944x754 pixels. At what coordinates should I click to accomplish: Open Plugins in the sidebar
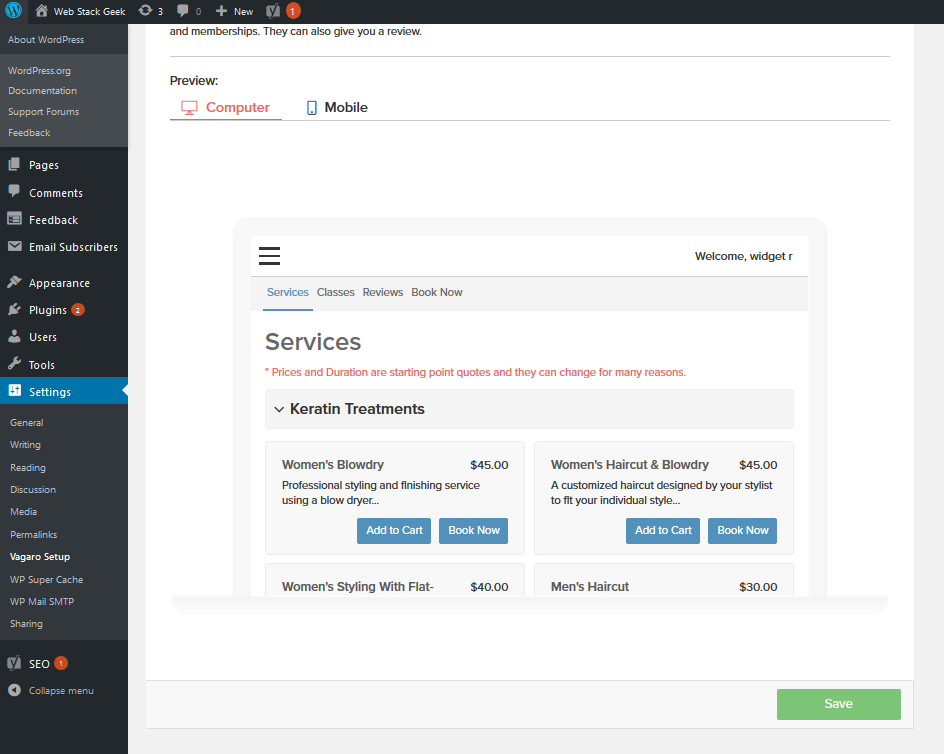[x=48, y=310]
